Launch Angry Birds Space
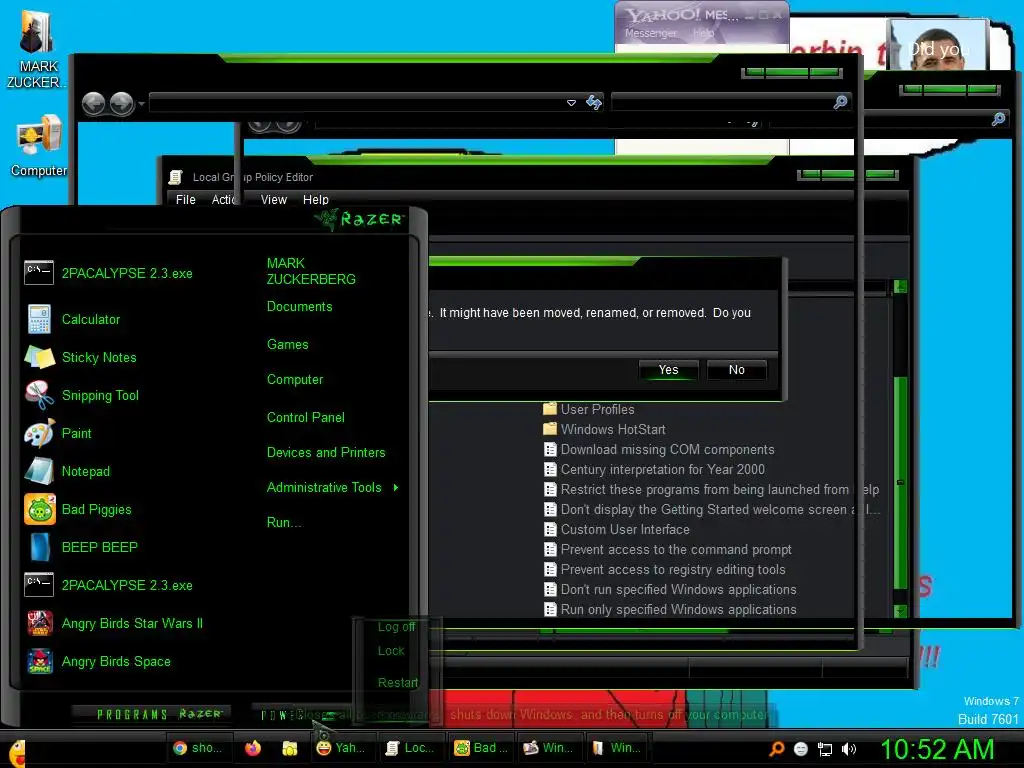This screenshot has width=1024, height=768. point(98,661)
